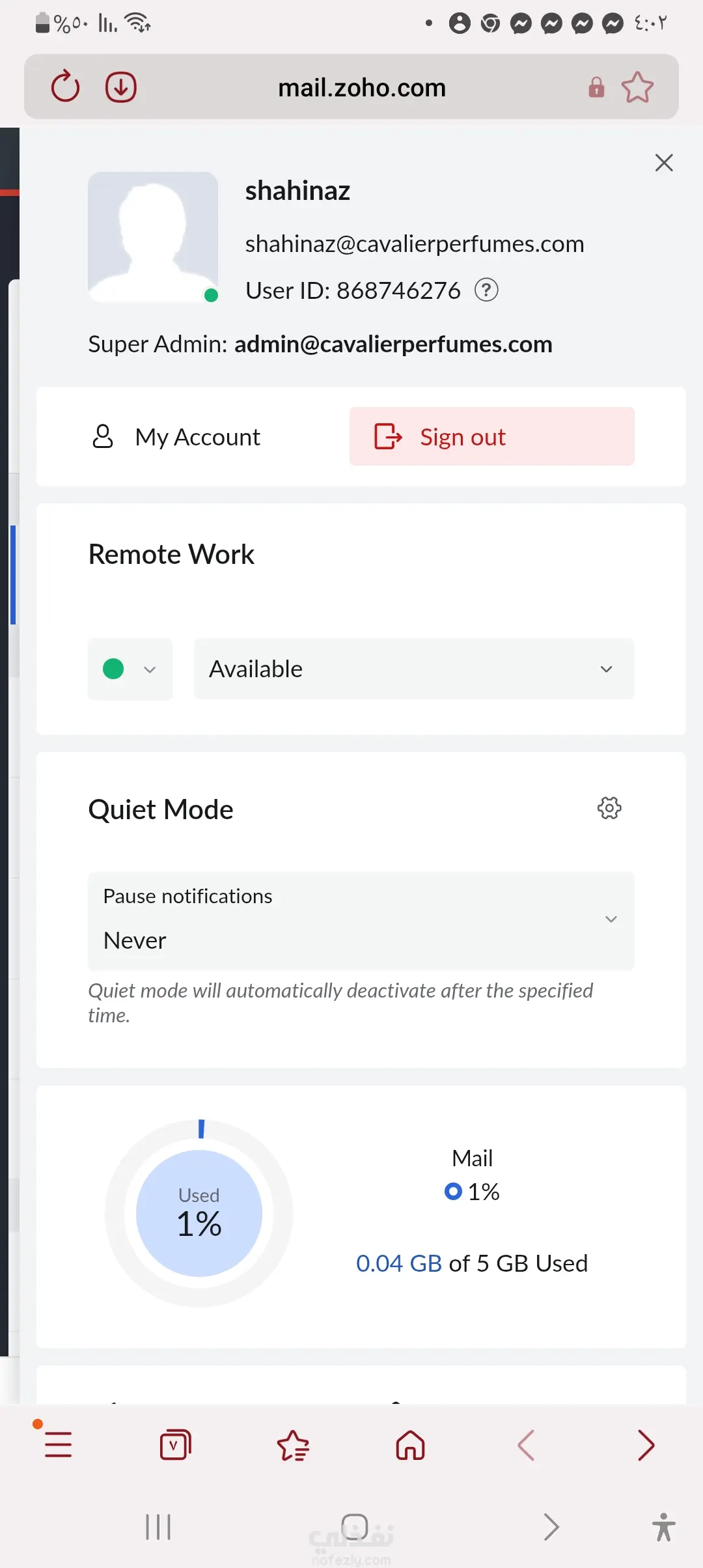Navigate forward with browser arrow

click(x=646, y=1445)
